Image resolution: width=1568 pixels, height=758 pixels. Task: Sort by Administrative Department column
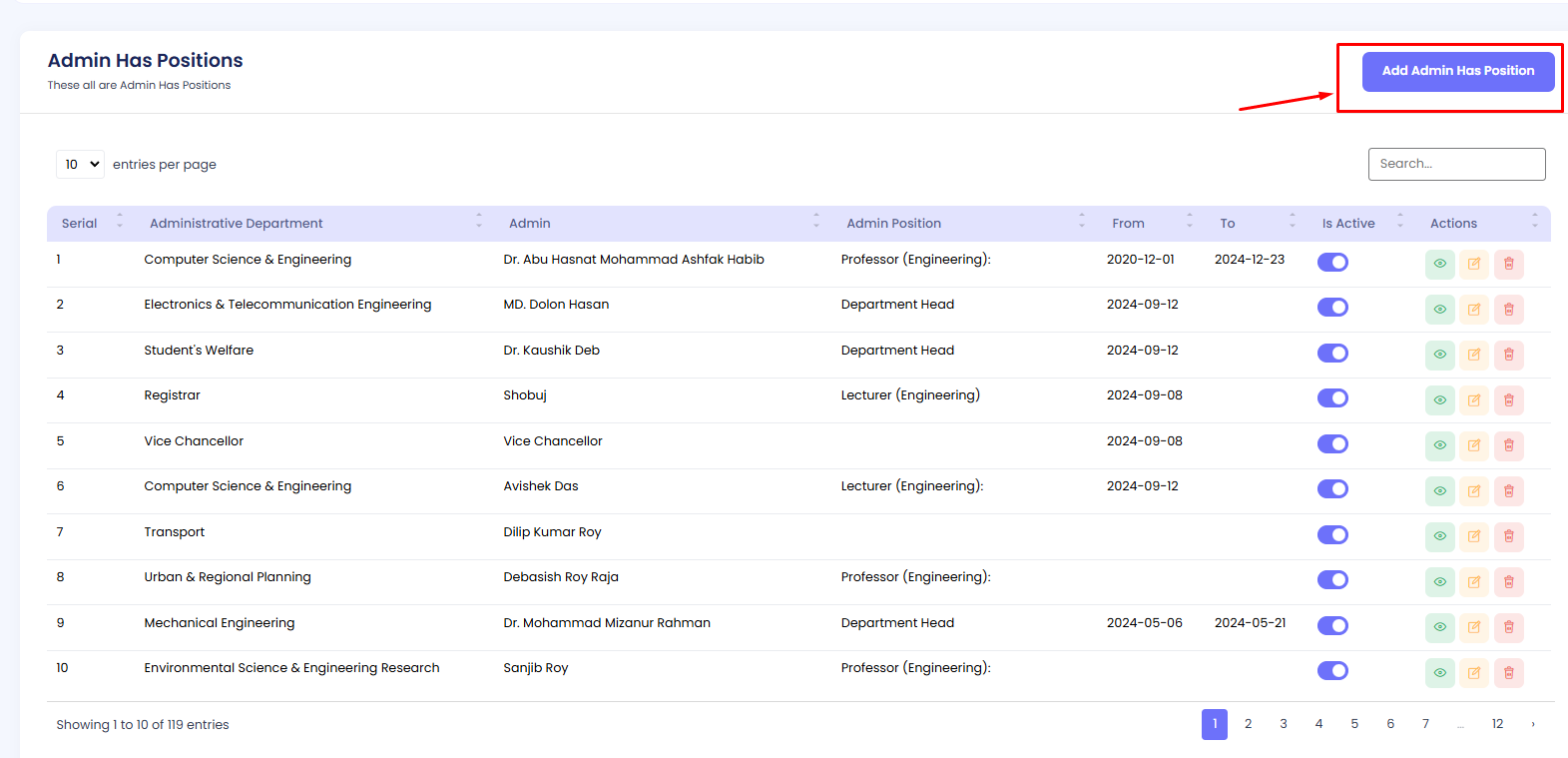pyautogui.click(x=237, y=224)
